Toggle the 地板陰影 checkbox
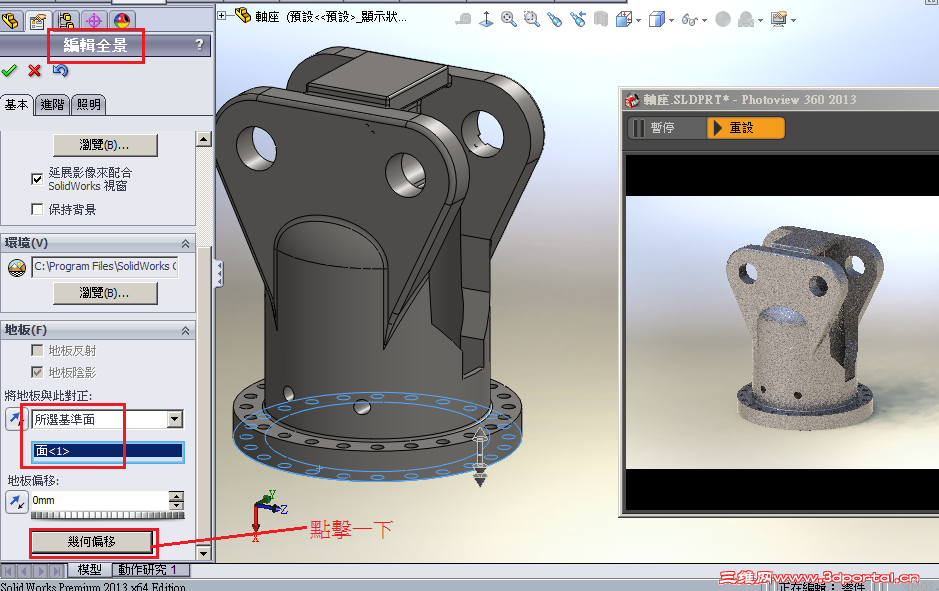 (37, 372)
